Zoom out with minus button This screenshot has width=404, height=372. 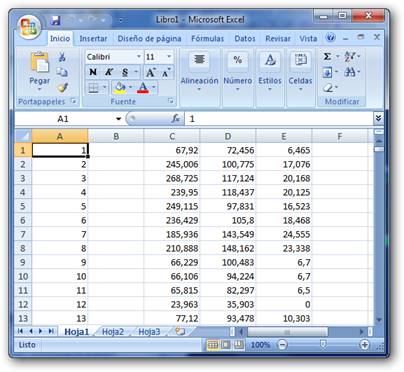tap(282, 344)
